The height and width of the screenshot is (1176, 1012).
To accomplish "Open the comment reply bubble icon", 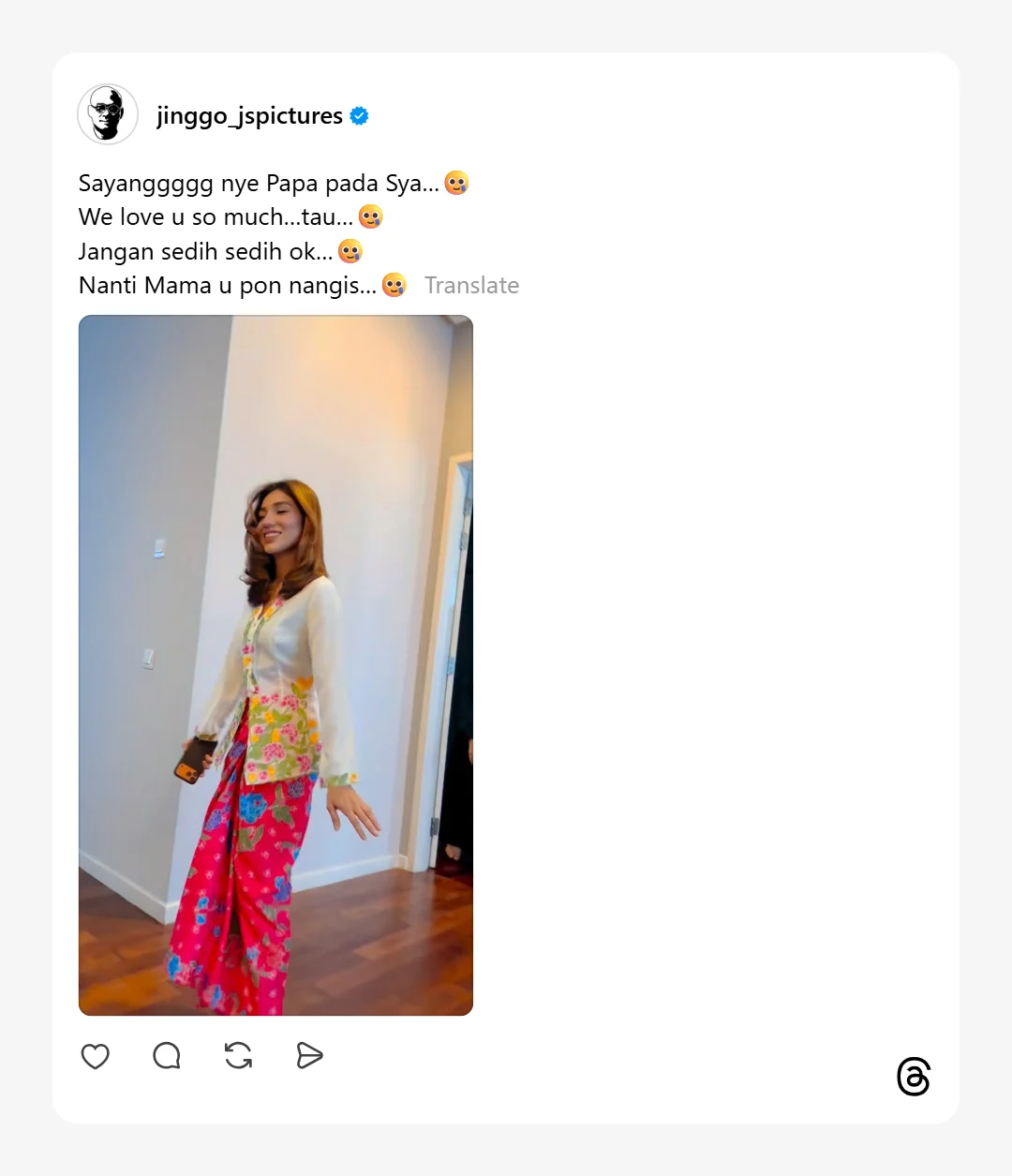I will (167, 1056).
